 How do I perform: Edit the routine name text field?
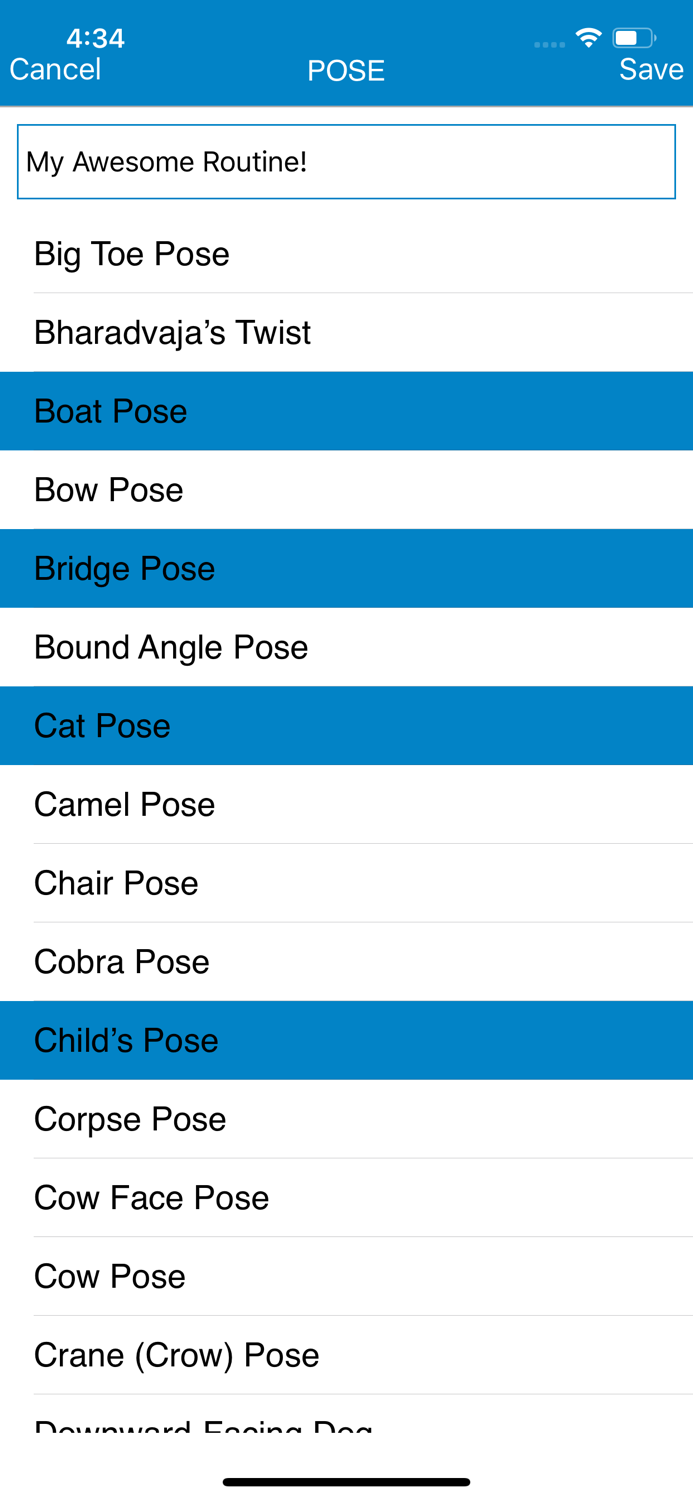click(x=346, y=160)
